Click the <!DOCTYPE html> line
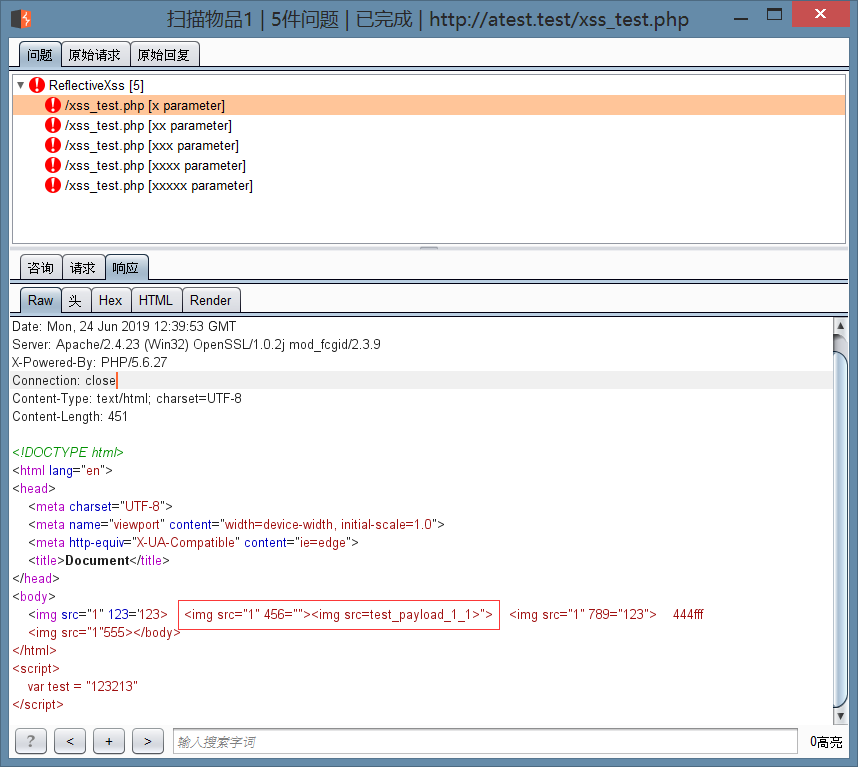858x767 pixels. coord(68,452)
